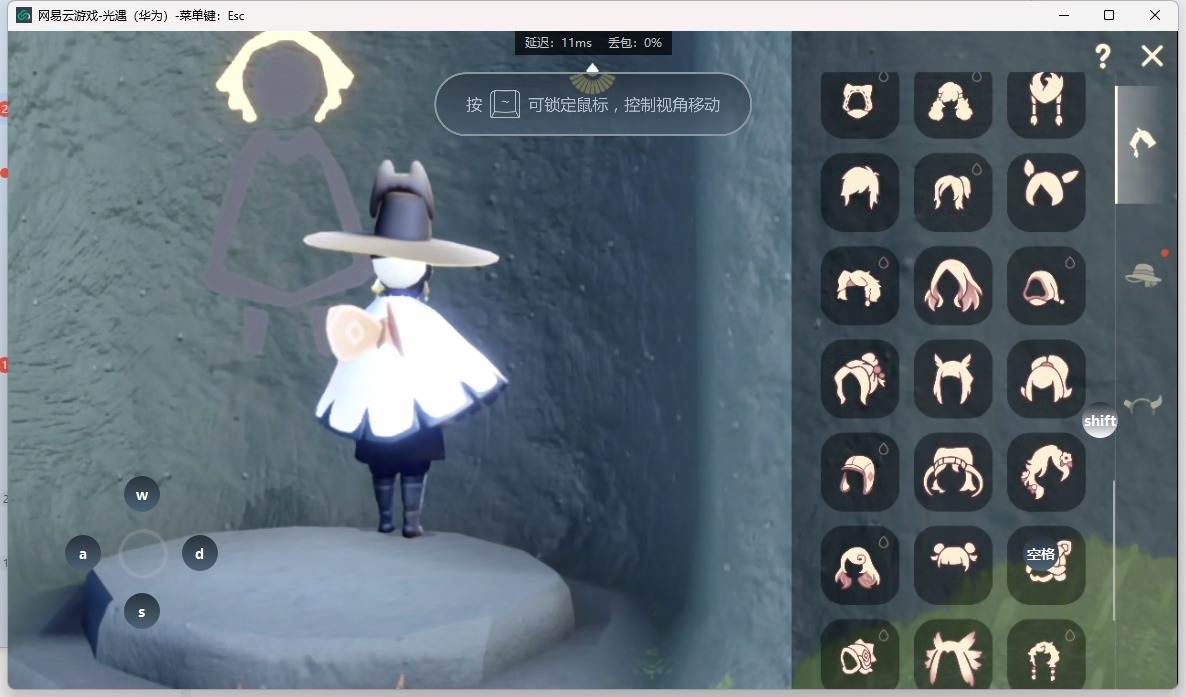Click the 延迟: 11ms latency readout
Image resolution: width=1186 pixels, height=697 pixels.
[558, 42]
